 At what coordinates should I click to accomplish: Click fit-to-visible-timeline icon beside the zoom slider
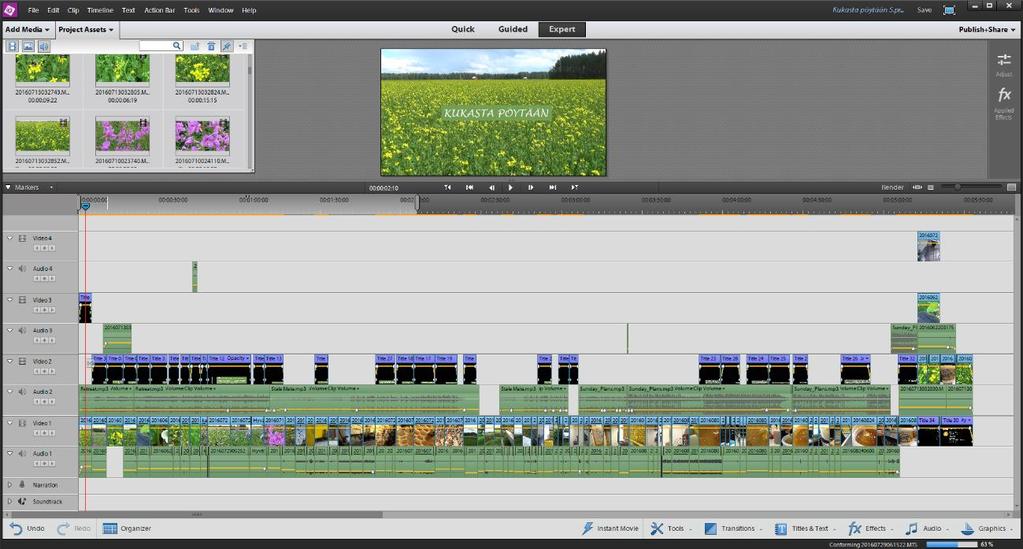coord(917,187)
